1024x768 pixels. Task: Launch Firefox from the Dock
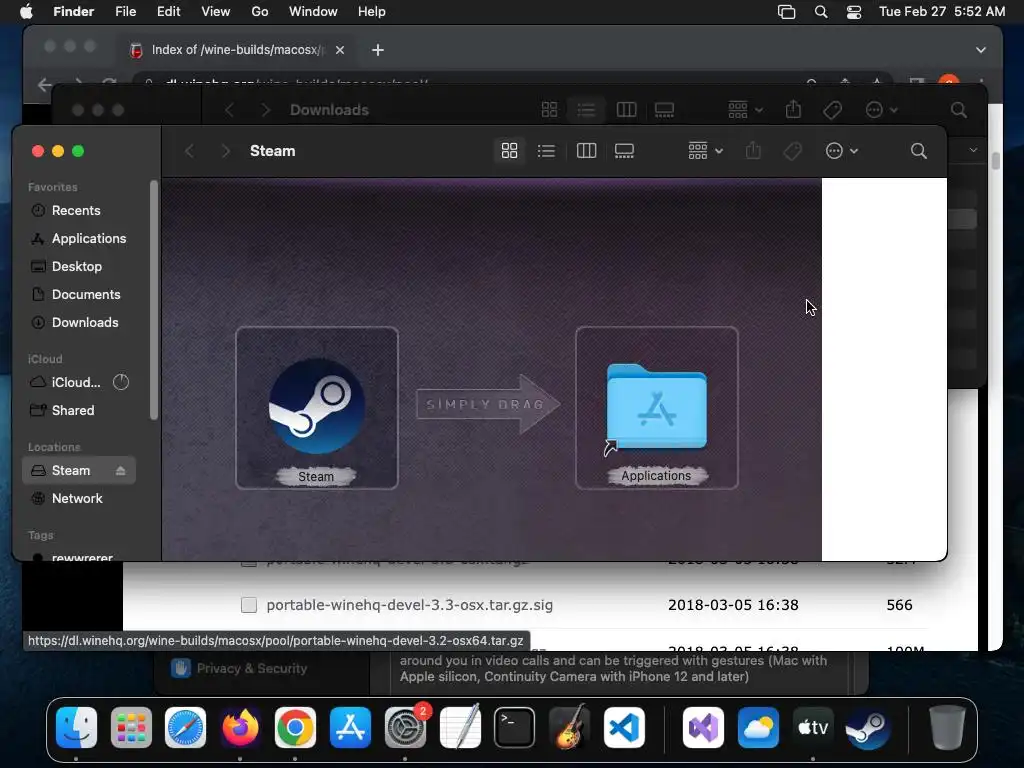[240, 727]
